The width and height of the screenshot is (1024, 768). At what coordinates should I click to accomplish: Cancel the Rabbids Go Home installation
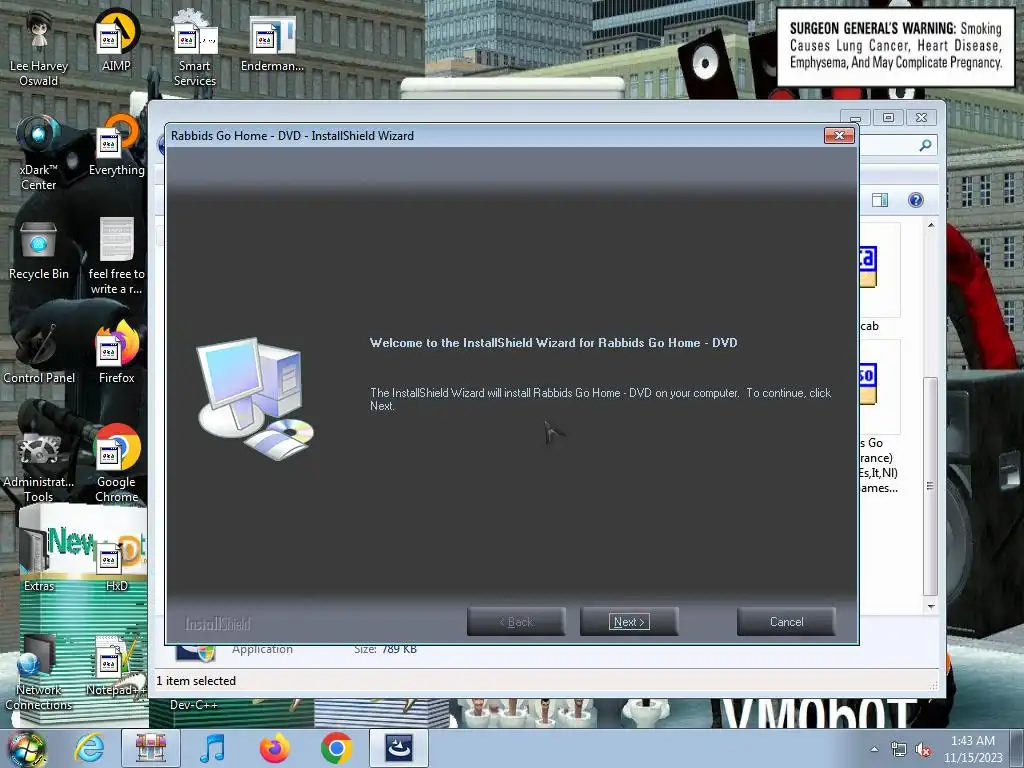click(x=786, y=622)
